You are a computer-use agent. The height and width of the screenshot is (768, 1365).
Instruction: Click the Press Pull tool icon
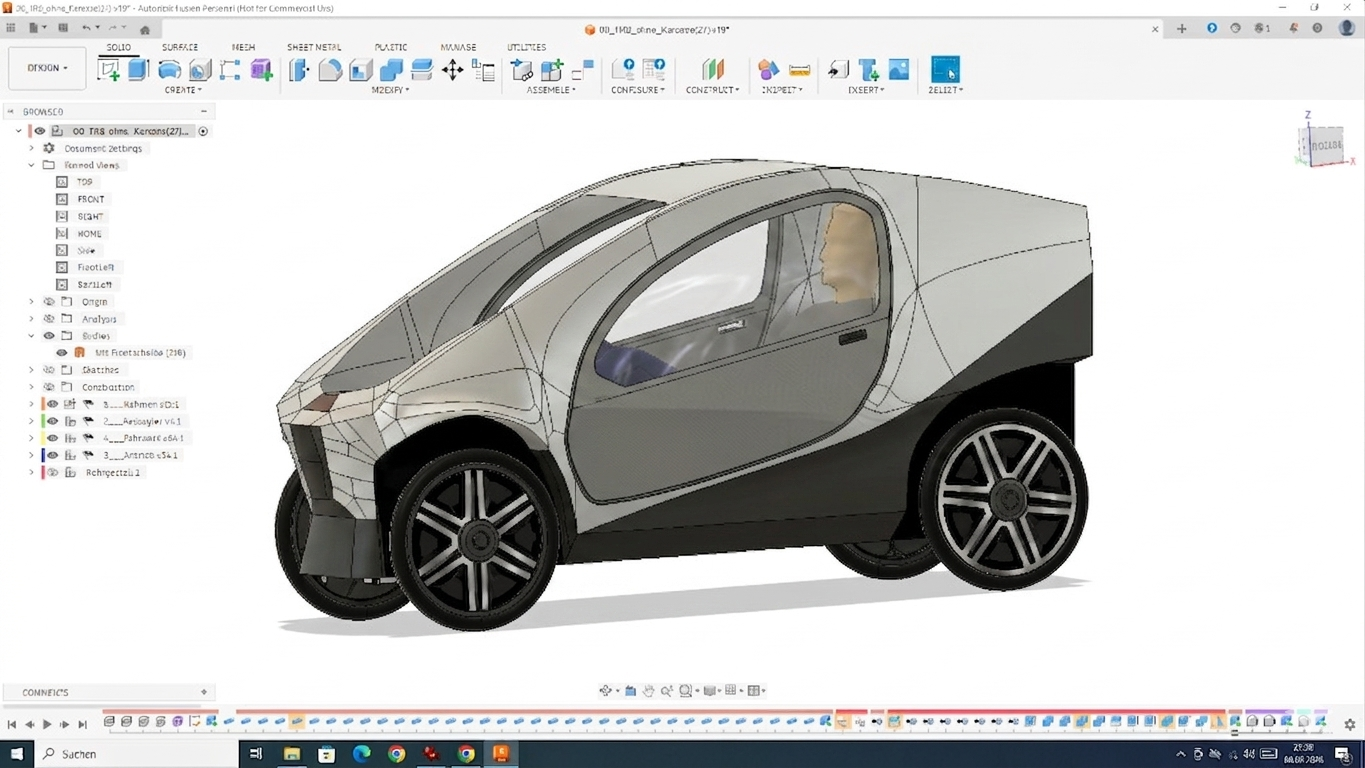tap(299, 70)
